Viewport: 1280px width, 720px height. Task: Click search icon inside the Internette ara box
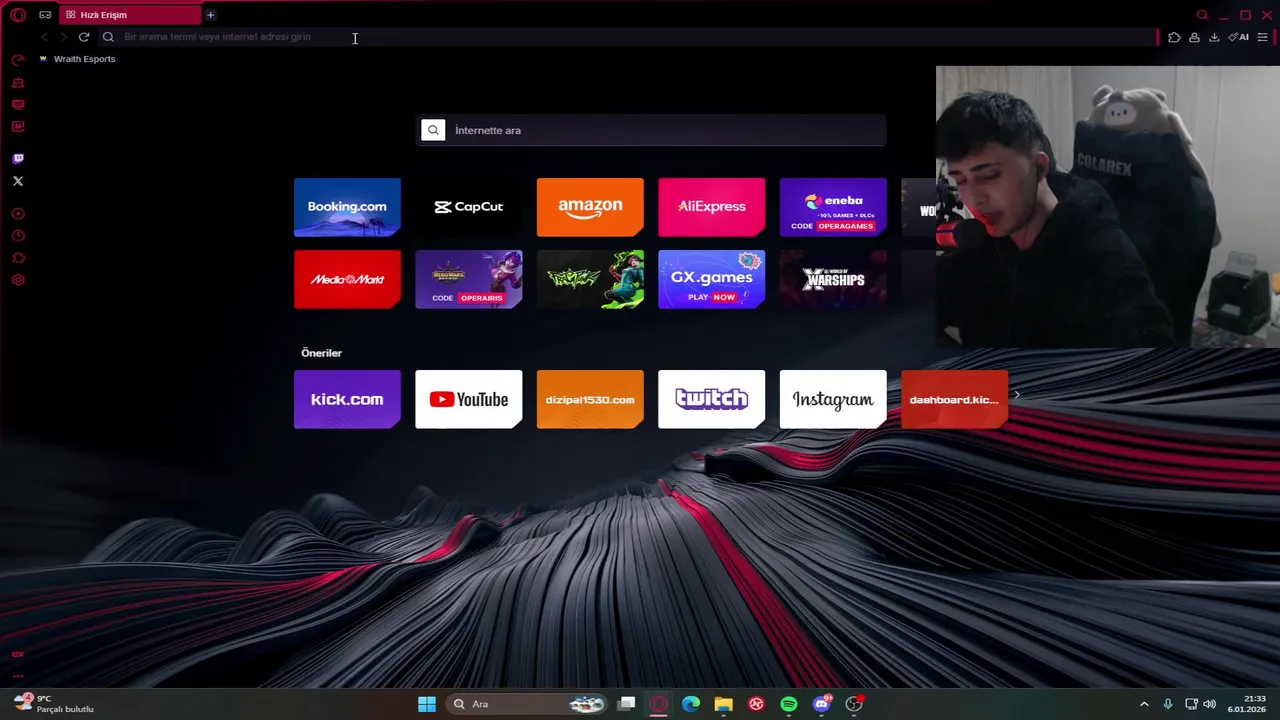[433, 130]
